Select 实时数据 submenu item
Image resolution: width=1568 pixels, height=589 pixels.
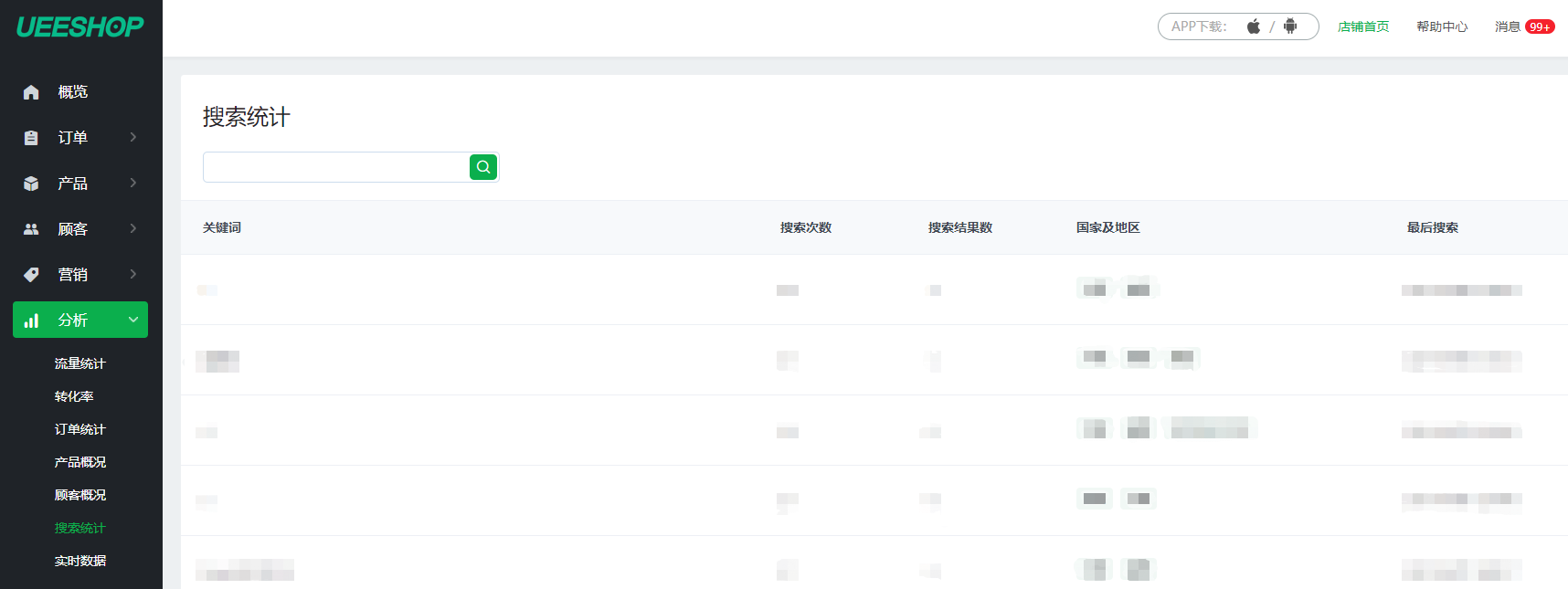tap(80, 561)
